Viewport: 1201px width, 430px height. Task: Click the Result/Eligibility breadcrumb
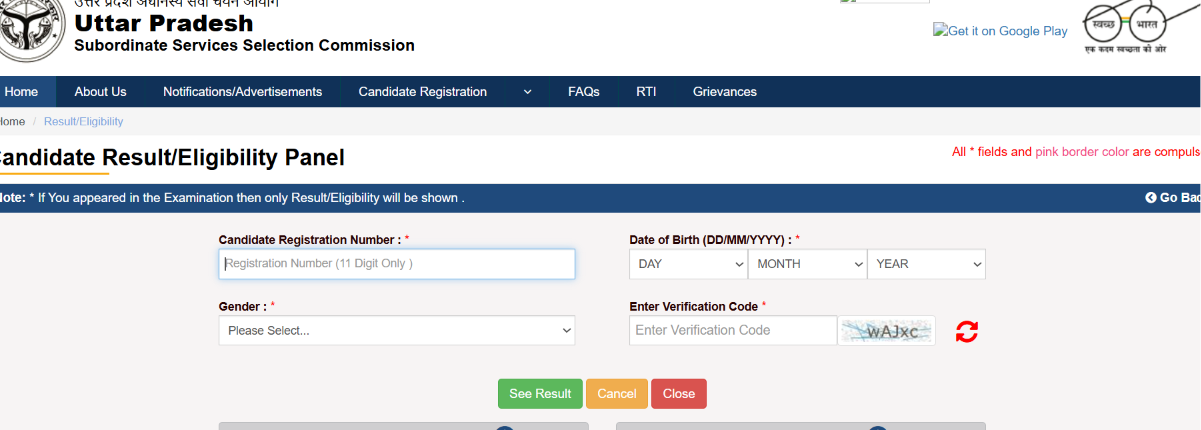click(x=84, y=121)
